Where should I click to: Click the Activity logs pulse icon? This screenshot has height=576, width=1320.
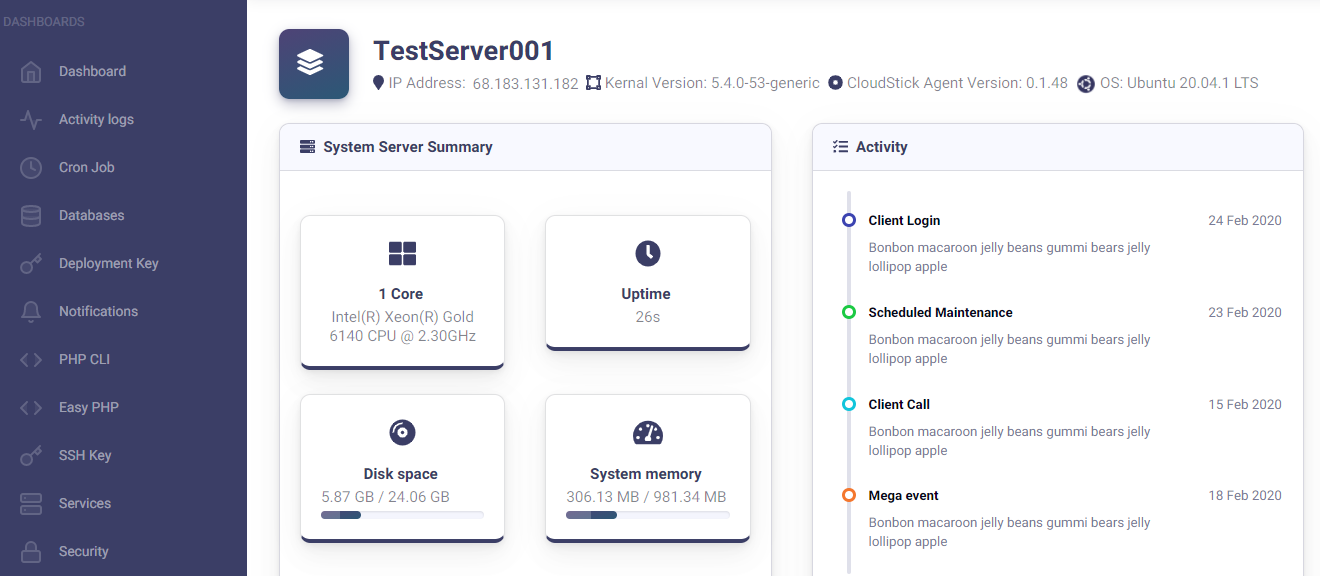[x=31, y=120]
